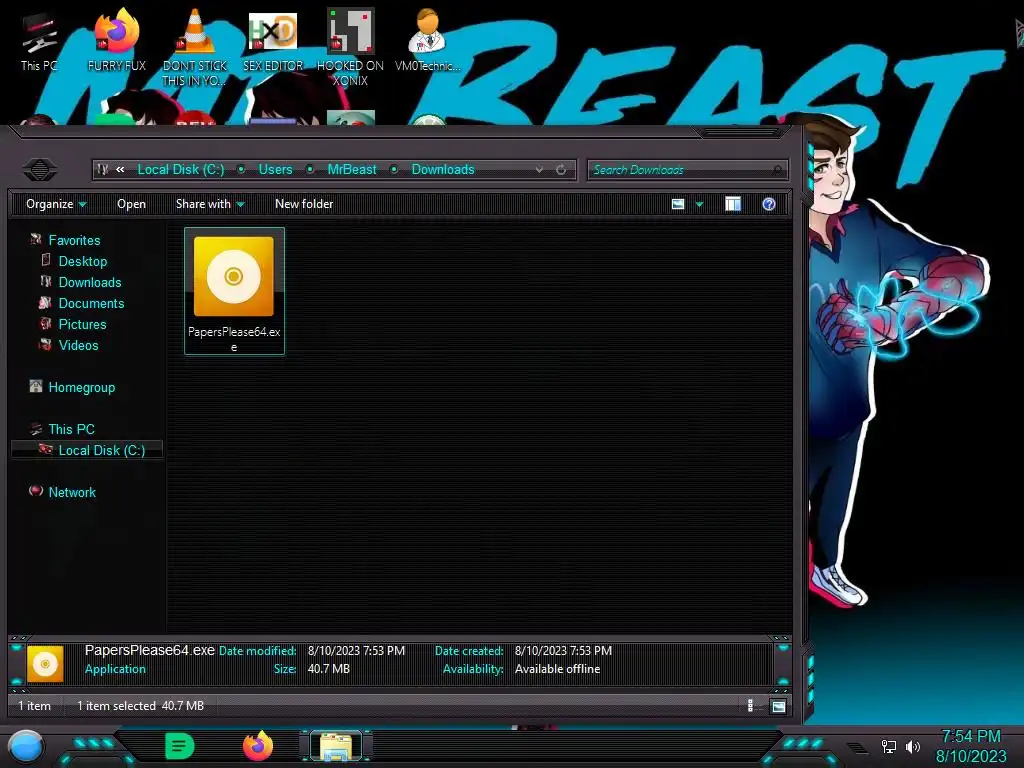Create a New folder
This screenshot has height=768, width=1024.
pos(304,204)
